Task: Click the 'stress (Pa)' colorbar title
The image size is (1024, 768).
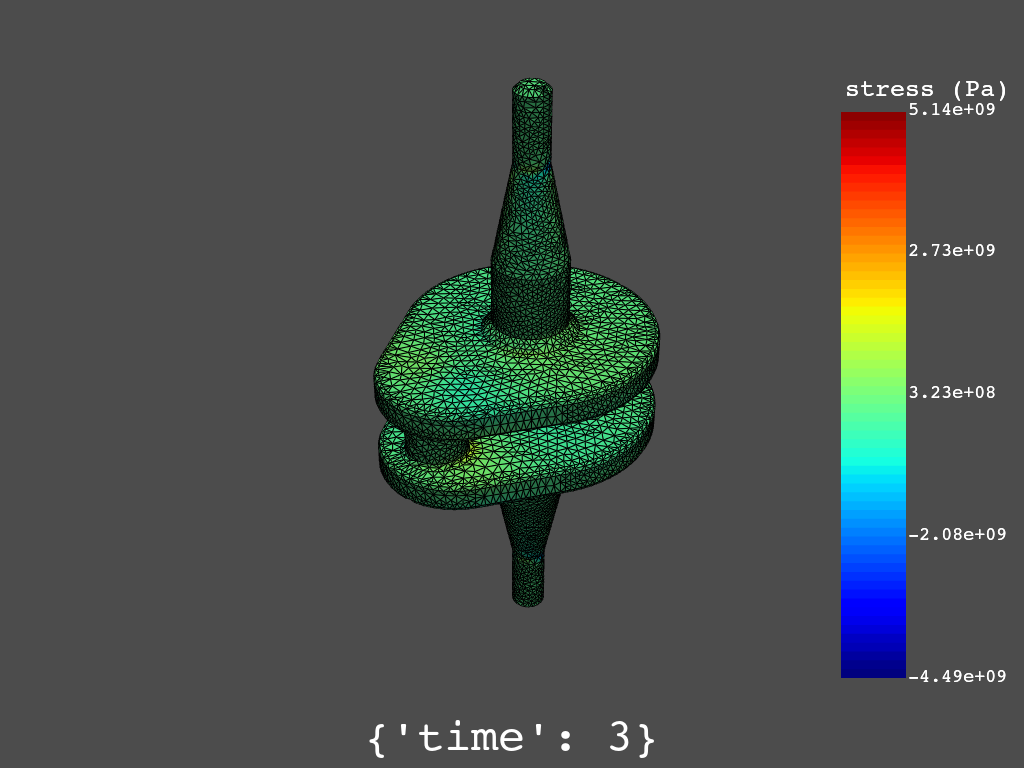Action: coord(925,89)
